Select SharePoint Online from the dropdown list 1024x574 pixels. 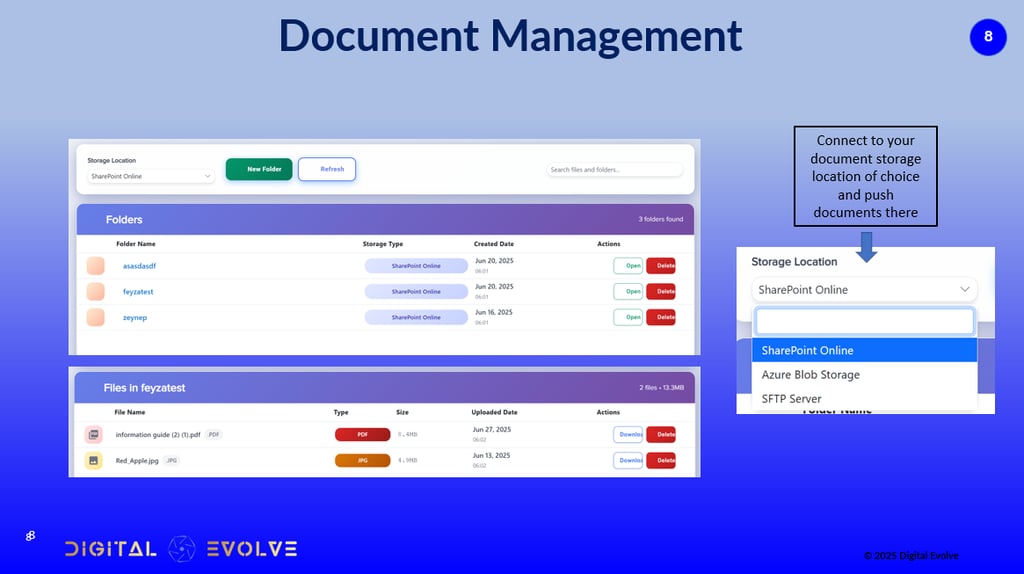(x=864, y=350)
